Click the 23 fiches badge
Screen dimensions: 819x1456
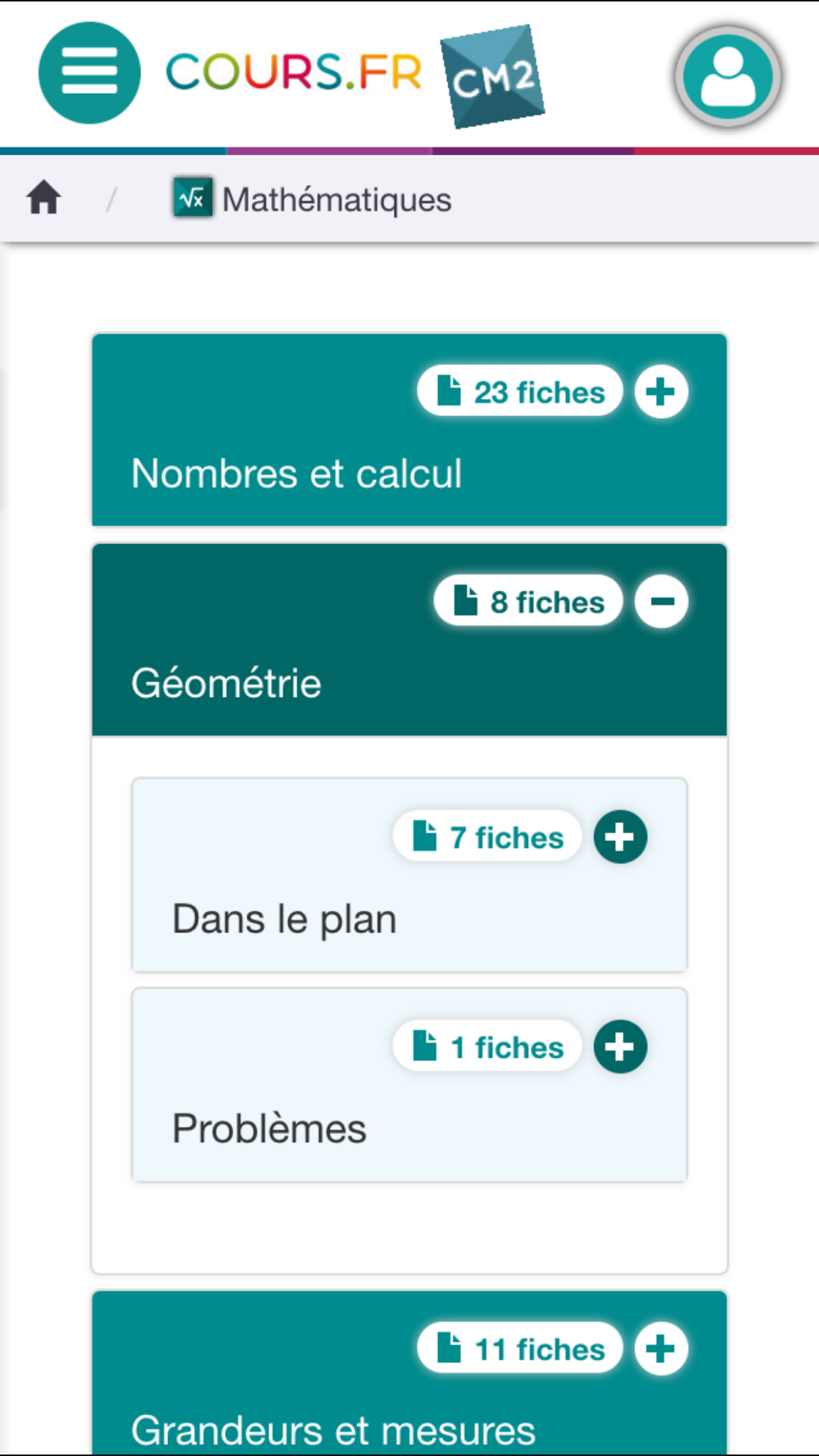pos(520,391)
